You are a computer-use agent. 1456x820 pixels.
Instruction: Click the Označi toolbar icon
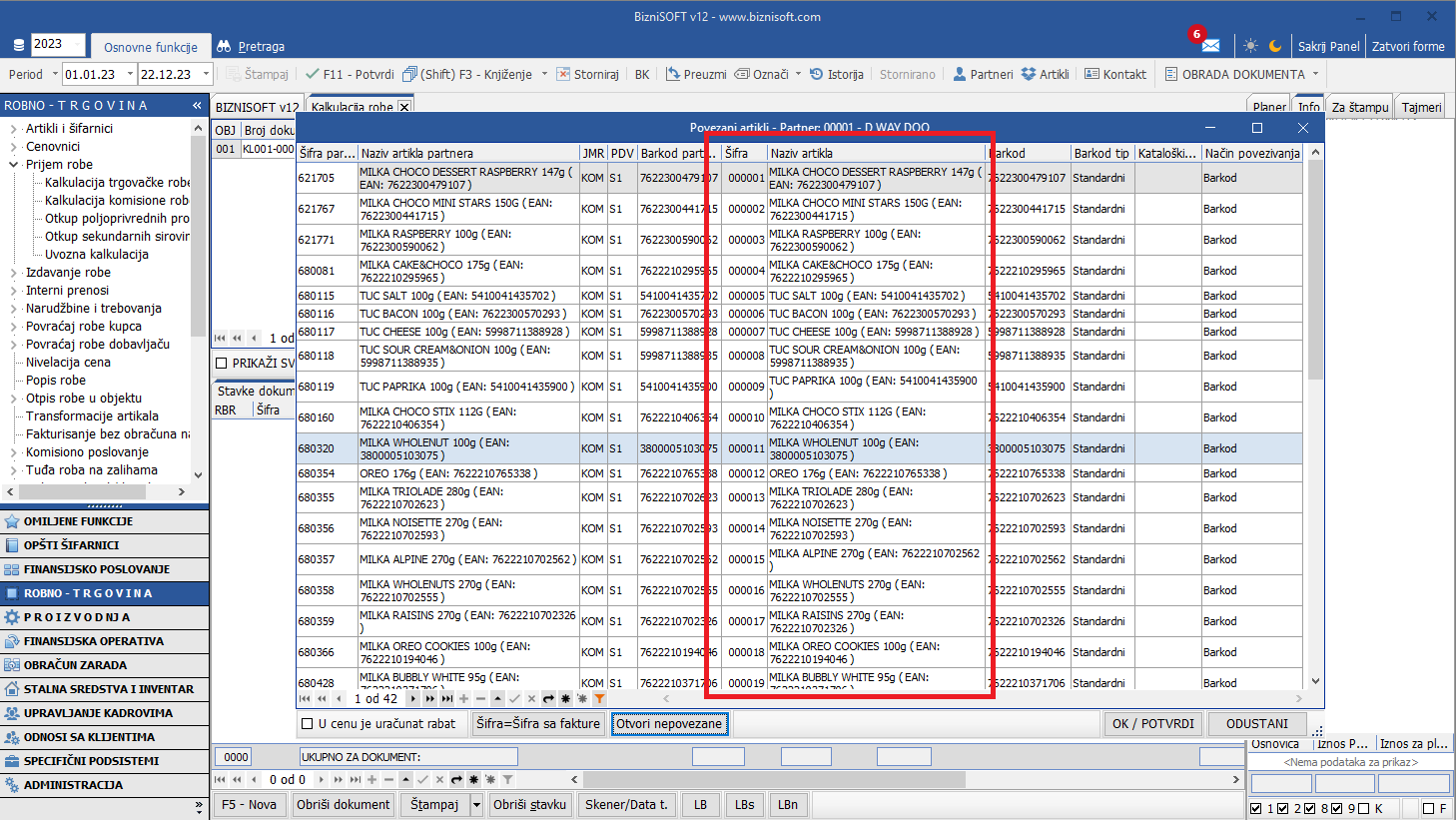[742, 74]
